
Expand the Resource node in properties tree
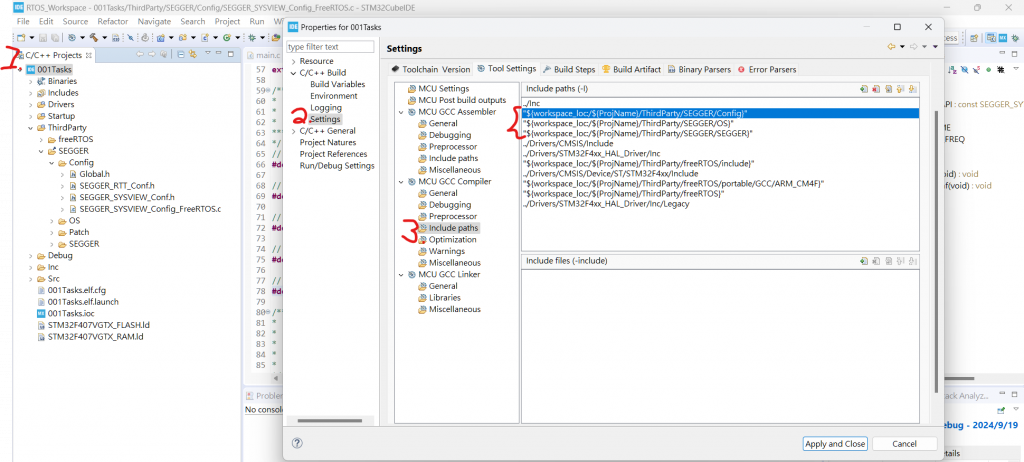point(293,61)
